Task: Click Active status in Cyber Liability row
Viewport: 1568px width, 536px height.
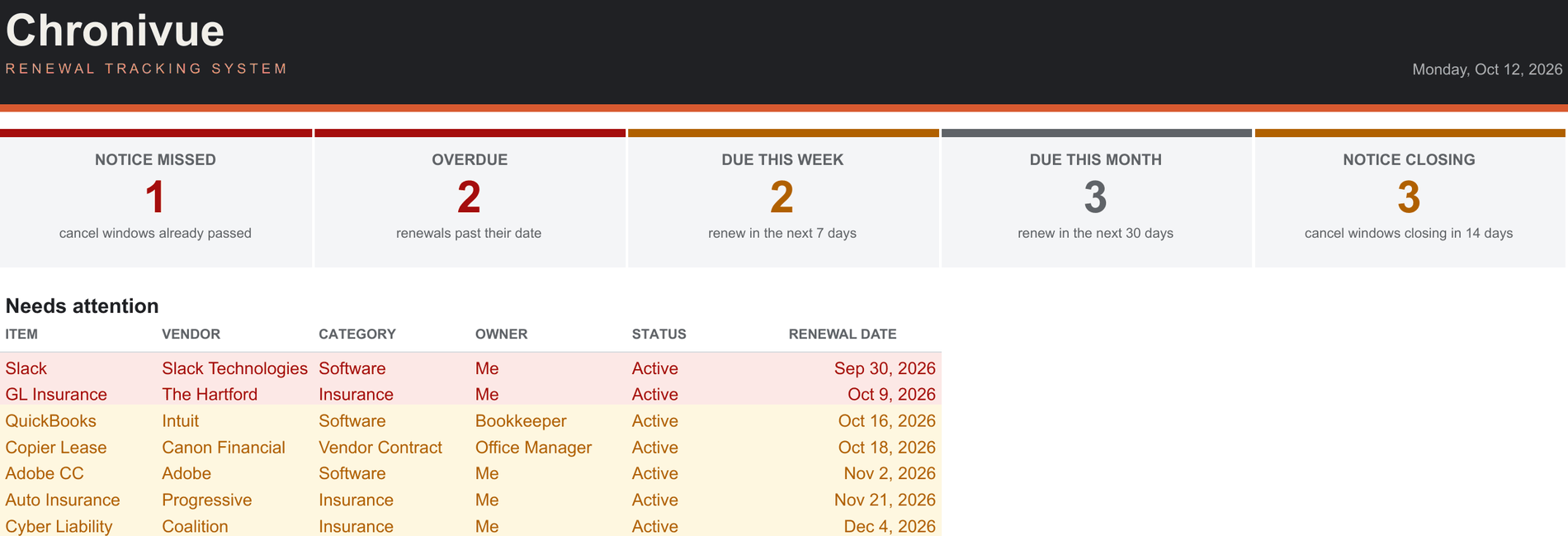Action: [655, 526]
